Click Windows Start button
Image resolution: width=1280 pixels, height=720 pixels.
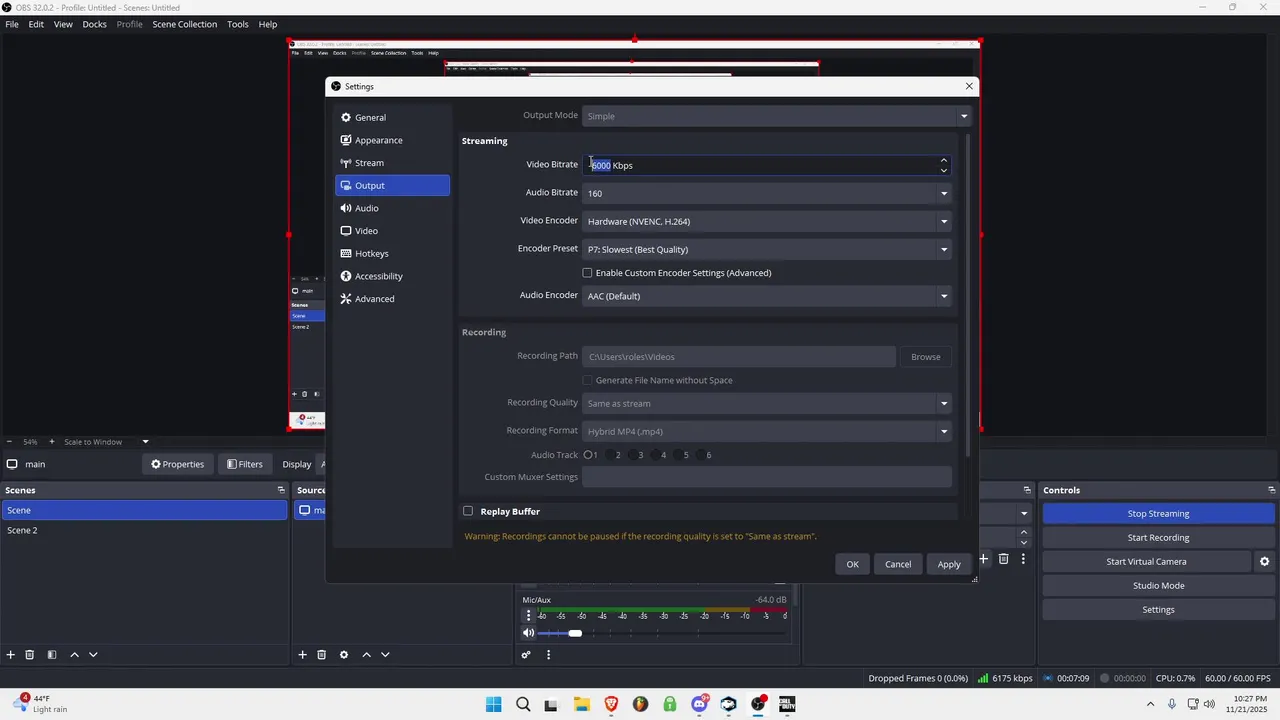pos(493,704)
